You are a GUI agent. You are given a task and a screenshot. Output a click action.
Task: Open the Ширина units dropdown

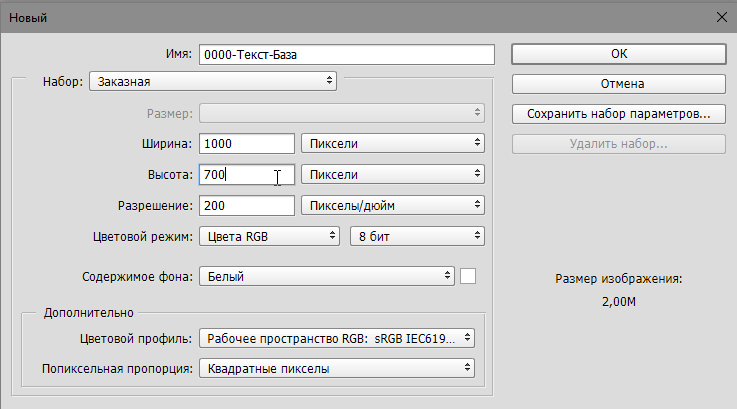pos(393,144)
